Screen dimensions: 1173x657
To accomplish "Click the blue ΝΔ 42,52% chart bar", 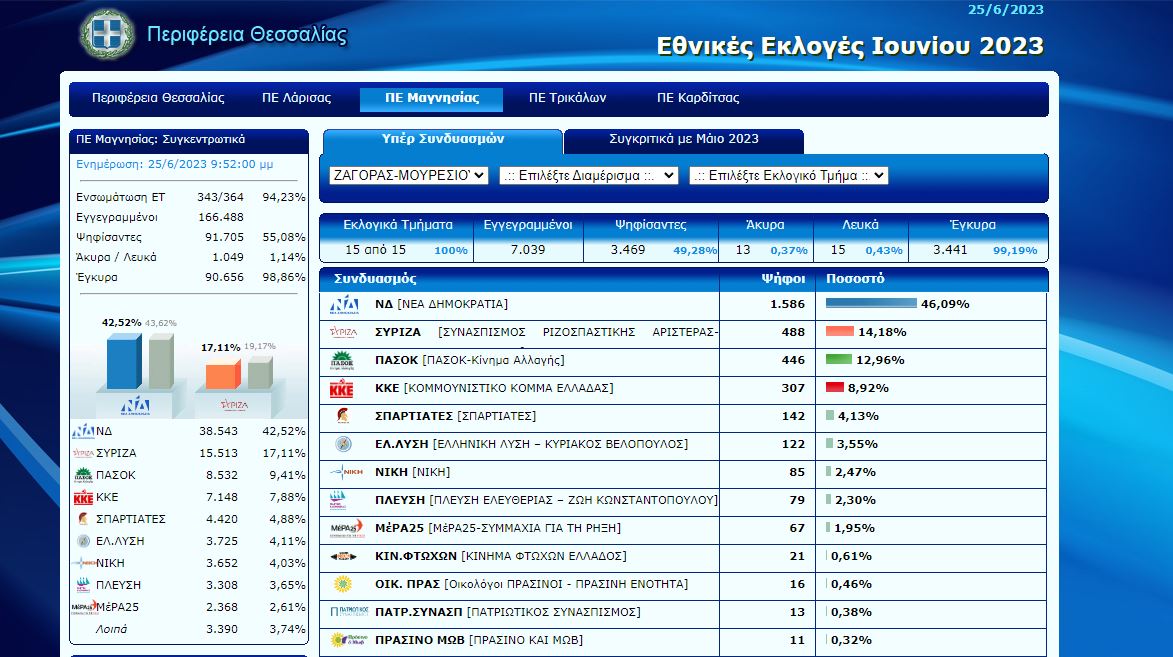I will point(123,361).
